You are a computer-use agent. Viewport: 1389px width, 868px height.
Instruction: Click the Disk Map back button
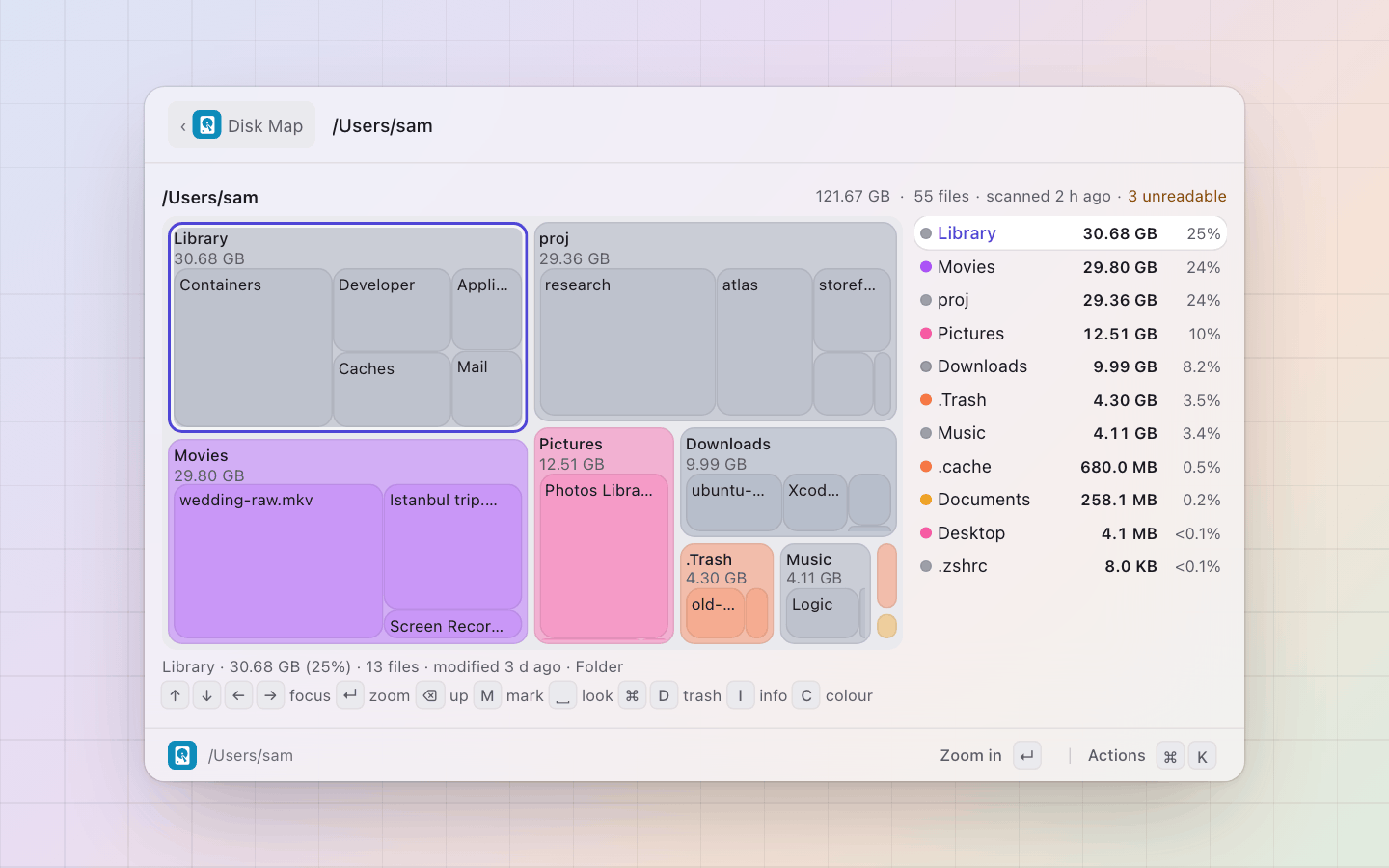coord(241,125)
